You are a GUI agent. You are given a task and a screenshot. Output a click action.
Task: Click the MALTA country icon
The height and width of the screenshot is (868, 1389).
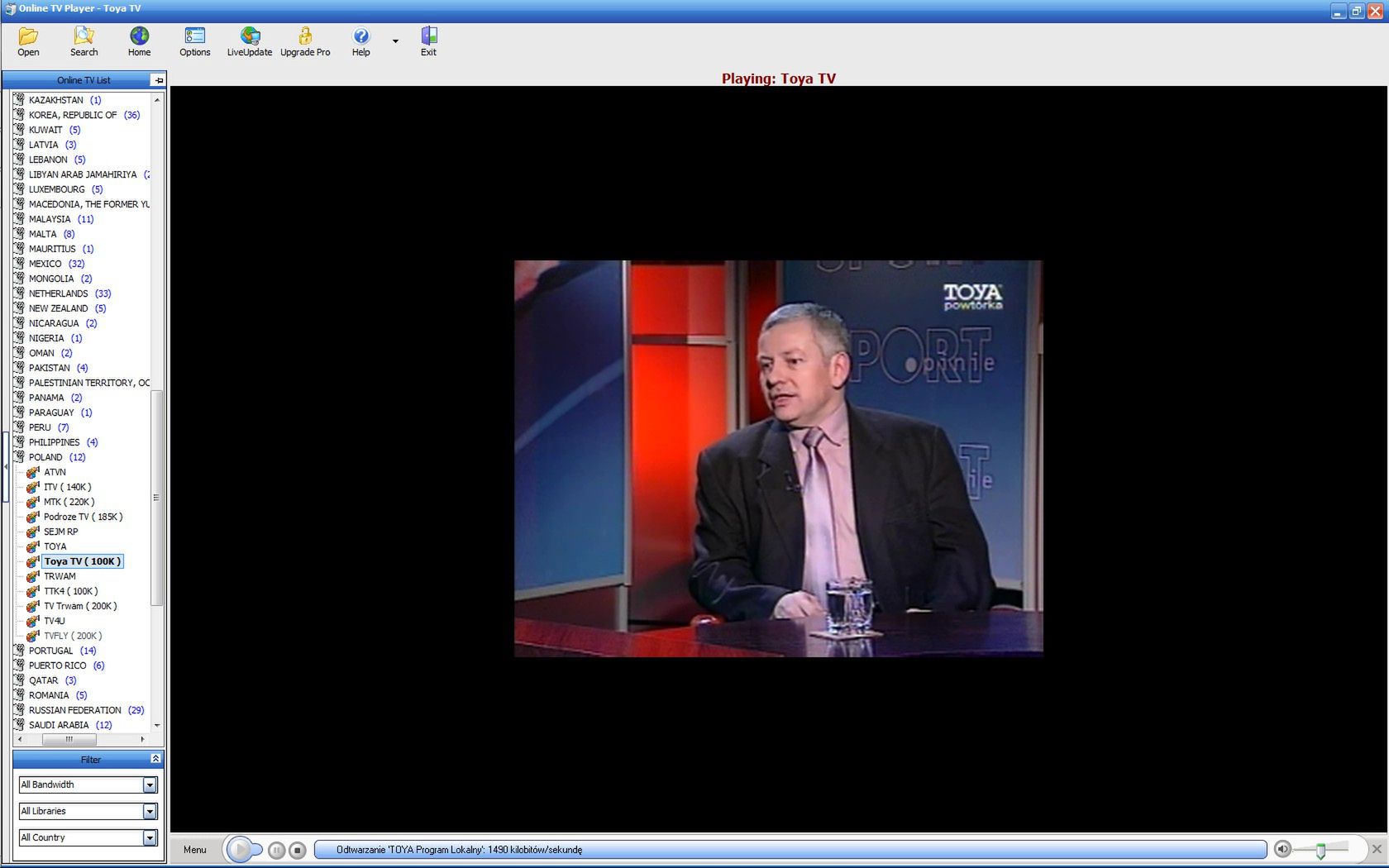pyautogui.click(x=19, y=234)
